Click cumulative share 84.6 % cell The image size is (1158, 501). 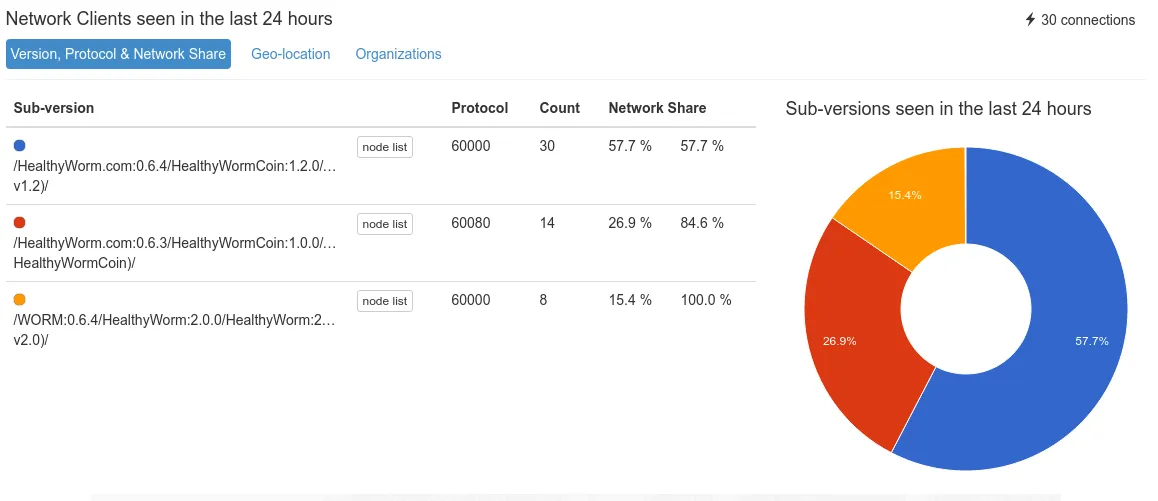[702, 223]
